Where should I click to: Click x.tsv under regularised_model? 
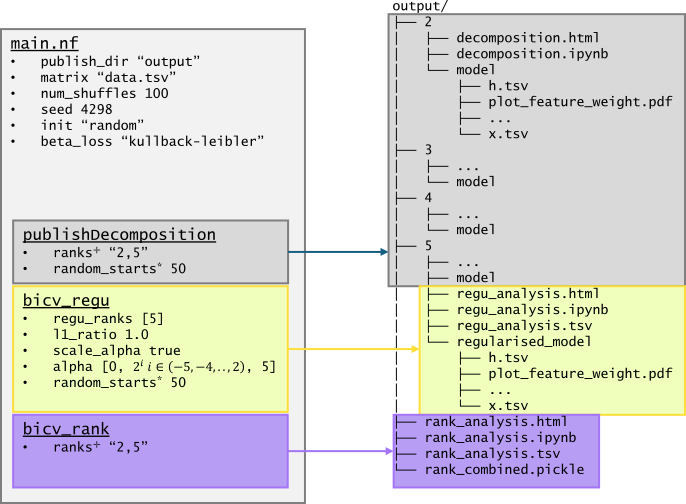[x=508, y=406]
